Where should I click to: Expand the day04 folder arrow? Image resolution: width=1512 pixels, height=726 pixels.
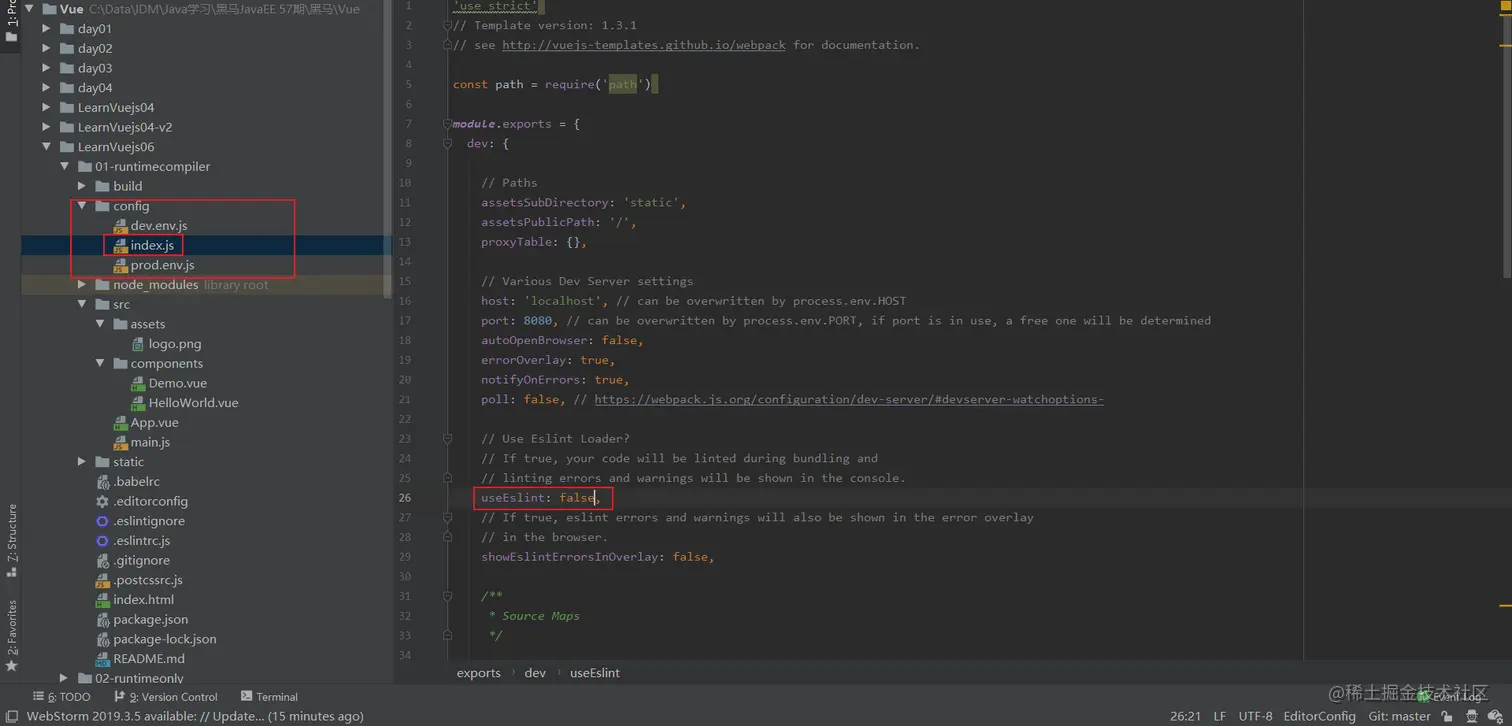point(46,88)
